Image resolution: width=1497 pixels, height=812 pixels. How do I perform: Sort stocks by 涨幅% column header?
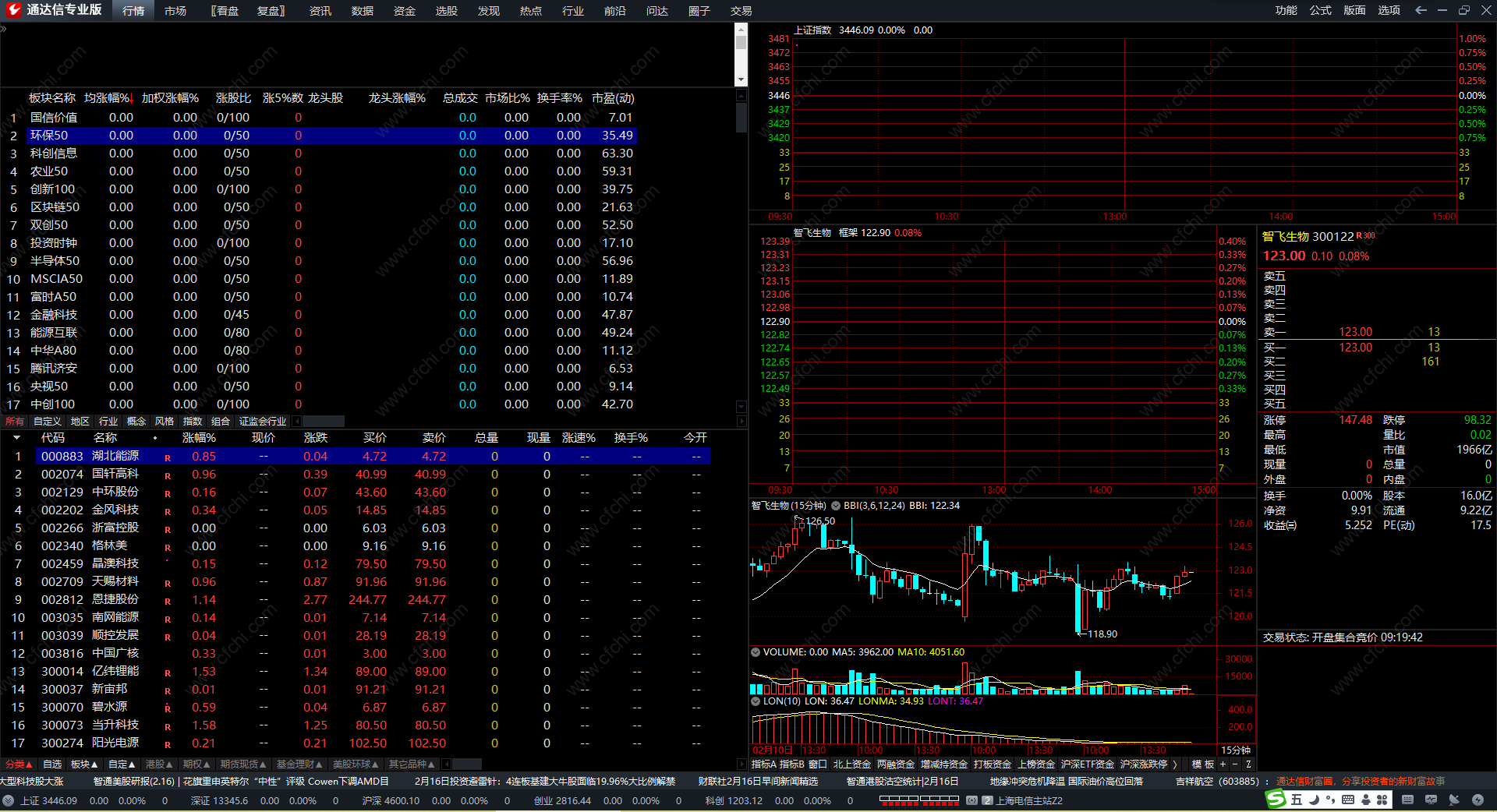tap(199, 438)
